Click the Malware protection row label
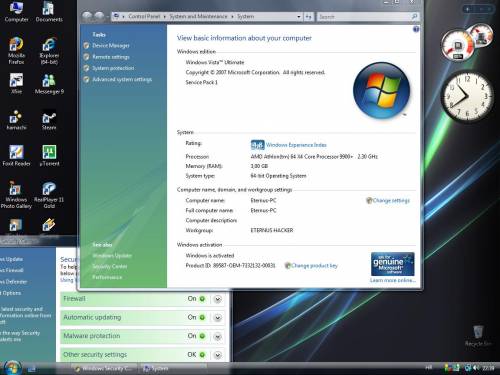The height and width of the screenshot is (375, 500). (x=92, y=336)
